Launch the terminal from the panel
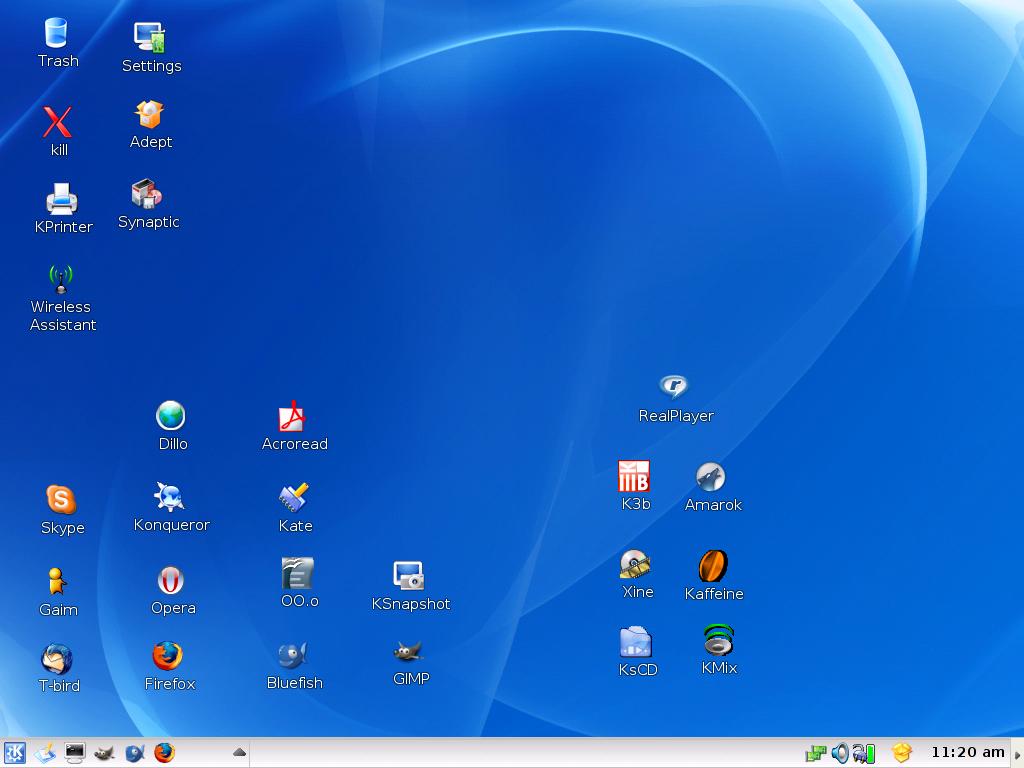Screen dimensions: 1024x768 [75, 753]
